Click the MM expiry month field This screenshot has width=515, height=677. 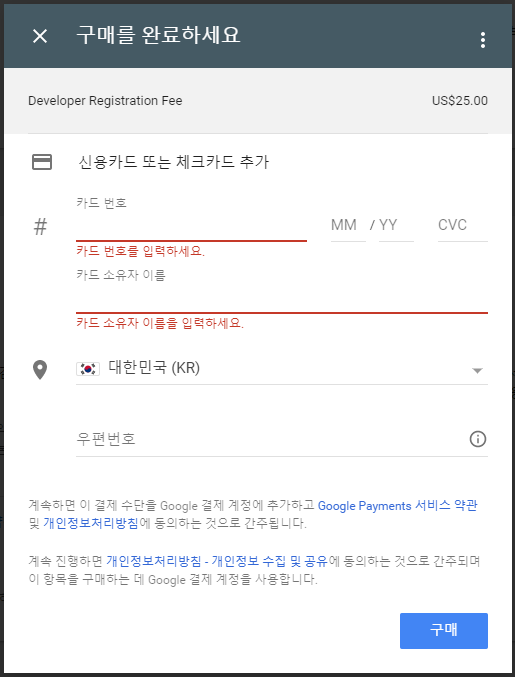coord(348,225)
